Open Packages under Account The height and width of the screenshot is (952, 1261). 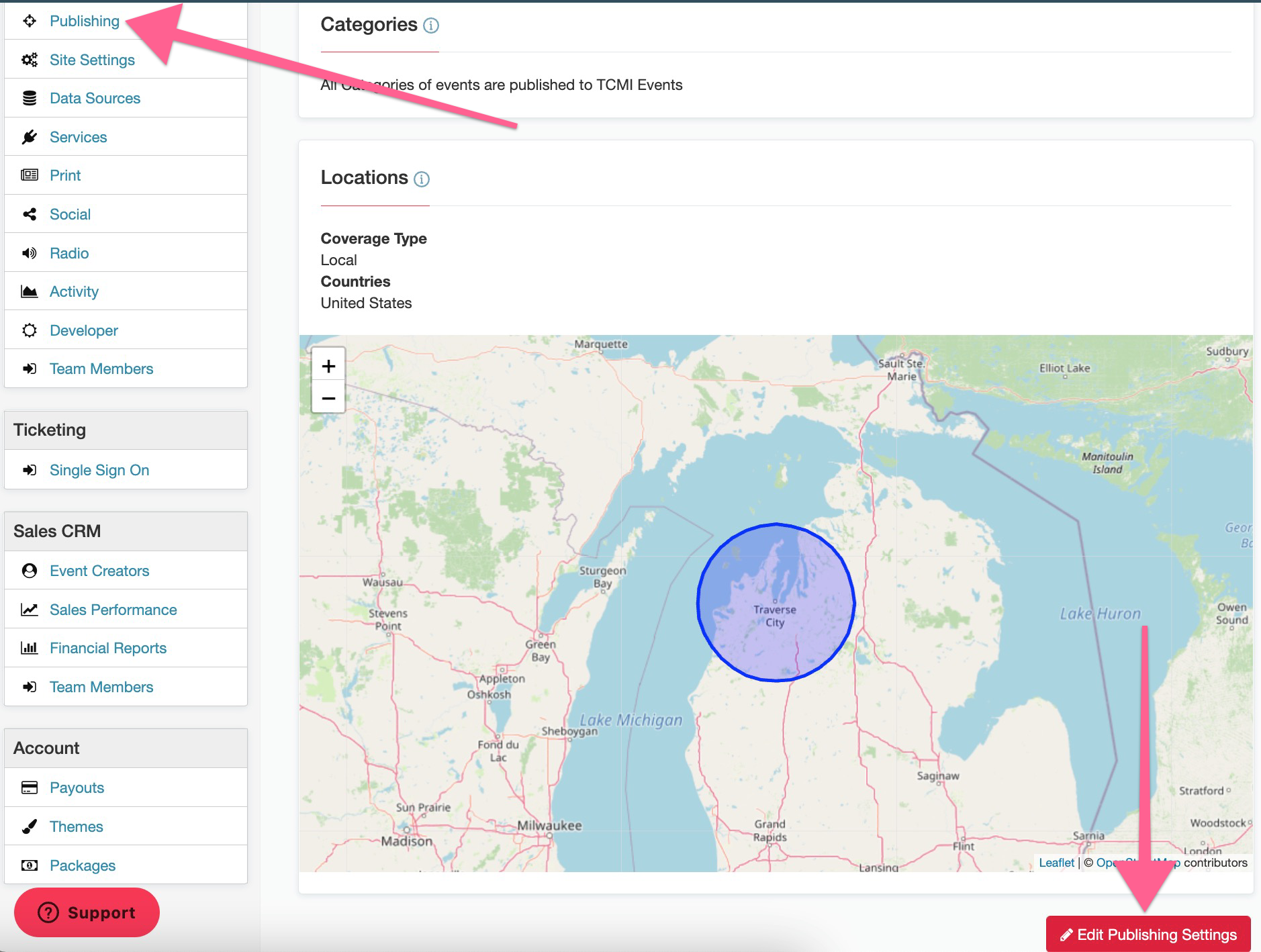click(x=83, y=865)
